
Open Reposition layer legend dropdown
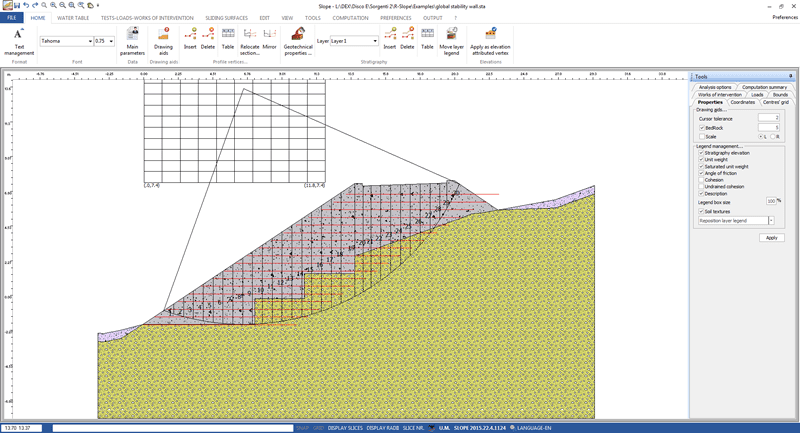pos(771,221)
